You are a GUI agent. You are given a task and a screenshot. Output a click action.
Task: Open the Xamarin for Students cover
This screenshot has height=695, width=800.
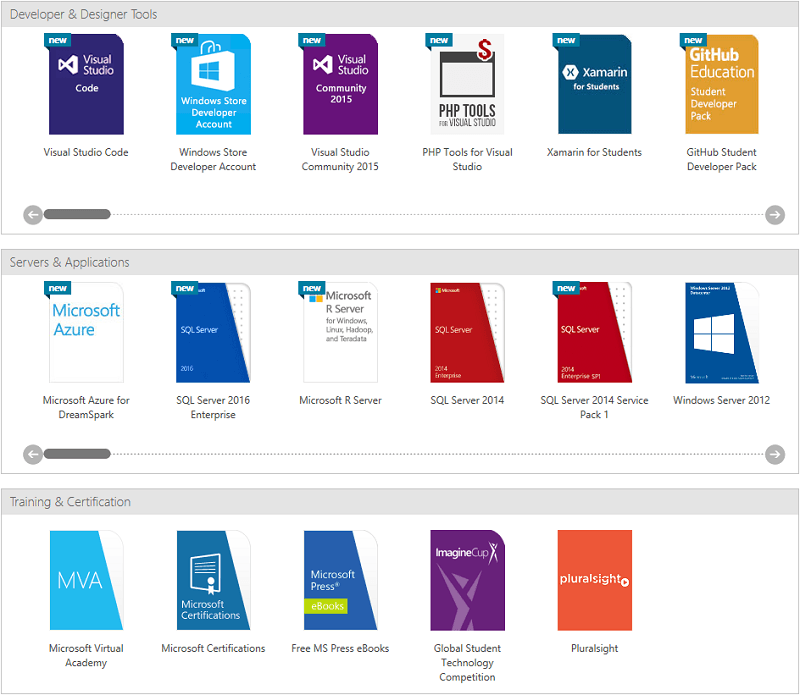click(x=594, y=84)
